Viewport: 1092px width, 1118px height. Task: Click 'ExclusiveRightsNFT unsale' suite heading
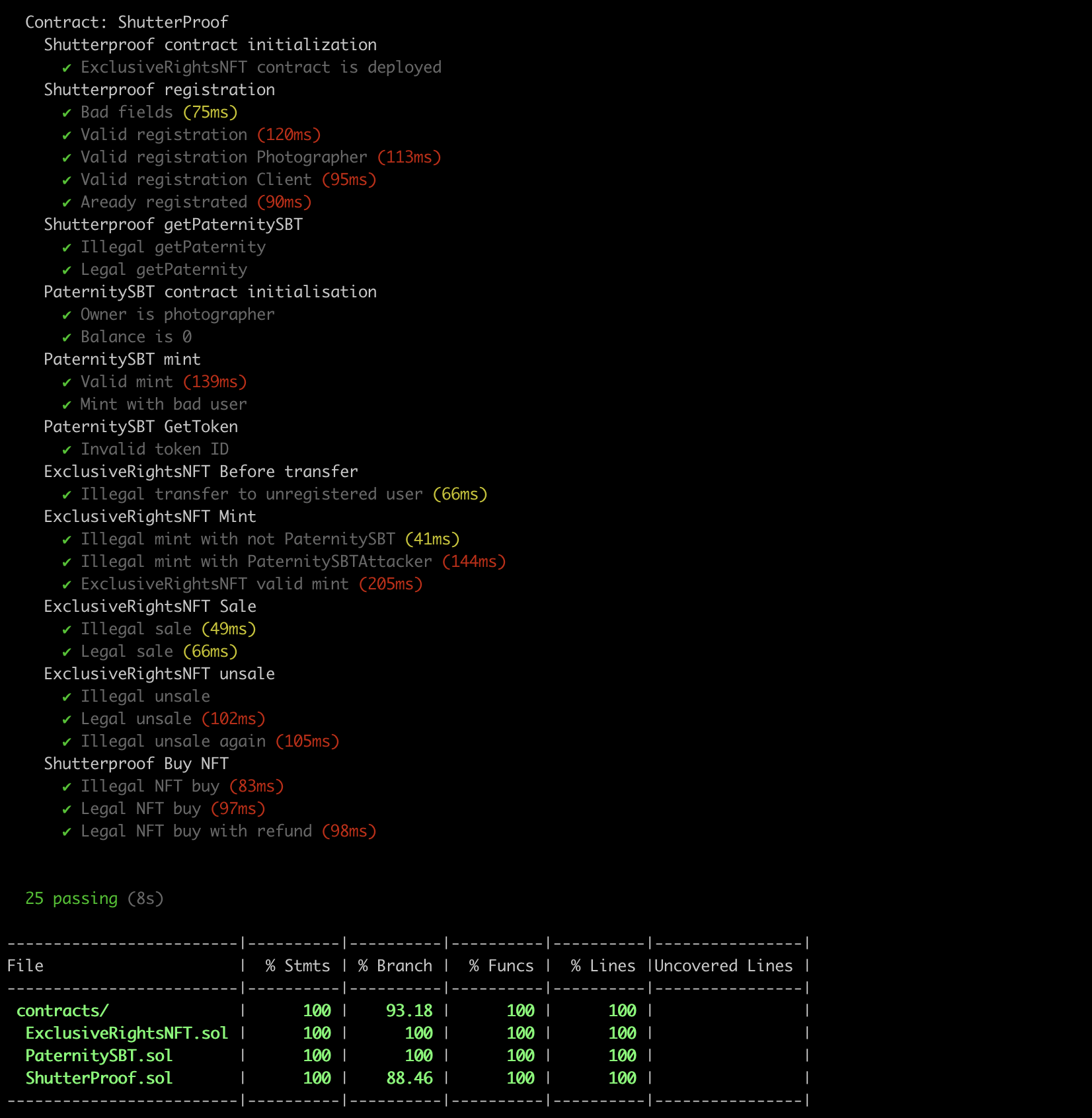pos(159,674)
